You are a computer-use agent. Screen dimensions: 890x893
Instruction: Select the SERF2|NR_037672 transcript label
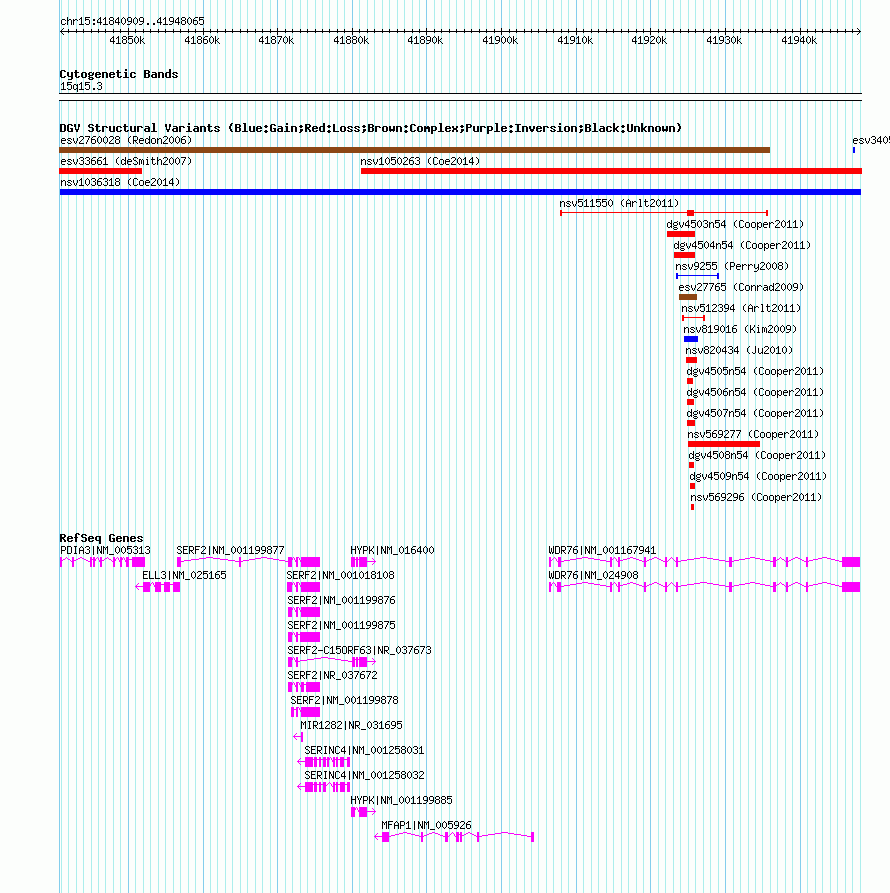(333, 675)
